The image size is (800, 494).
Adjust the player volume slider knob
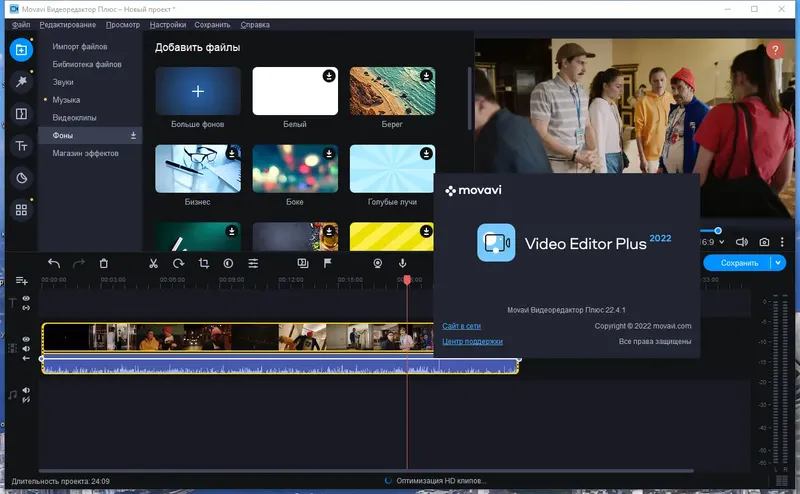[718, 231]
